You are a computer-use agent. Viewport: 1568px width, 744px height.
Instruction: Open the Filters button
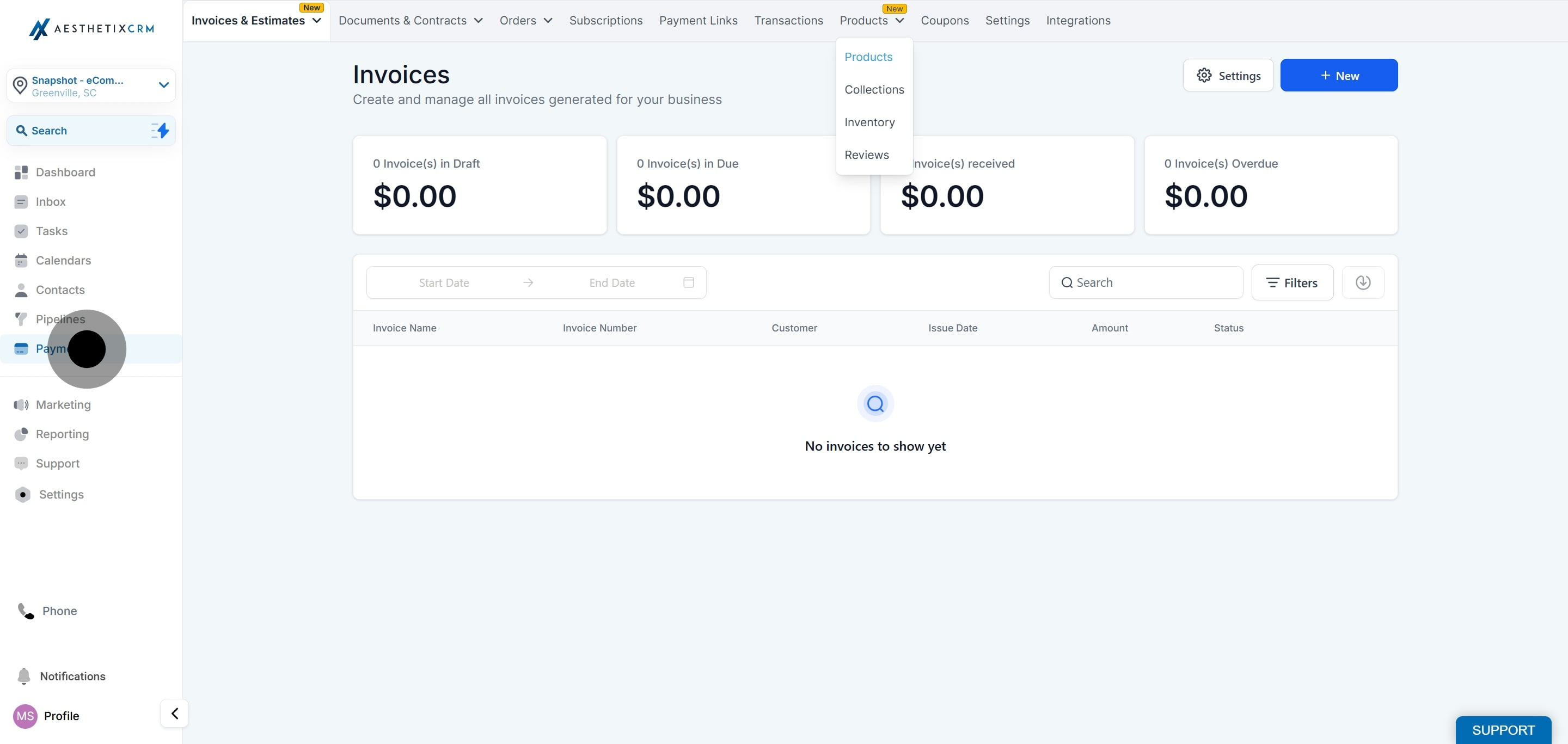pyautogui.click(x=1291, y=282)
